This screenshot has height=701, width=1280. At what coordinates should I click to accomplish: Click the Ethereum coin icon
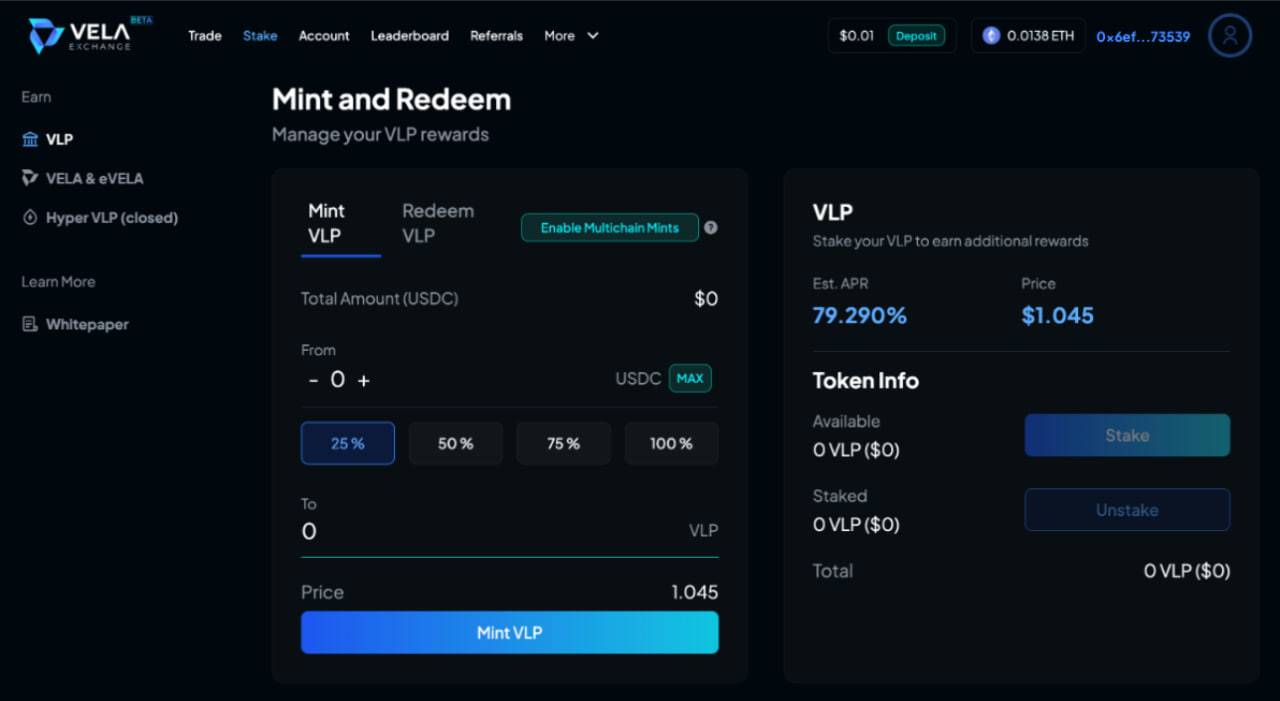coord(991,36)
